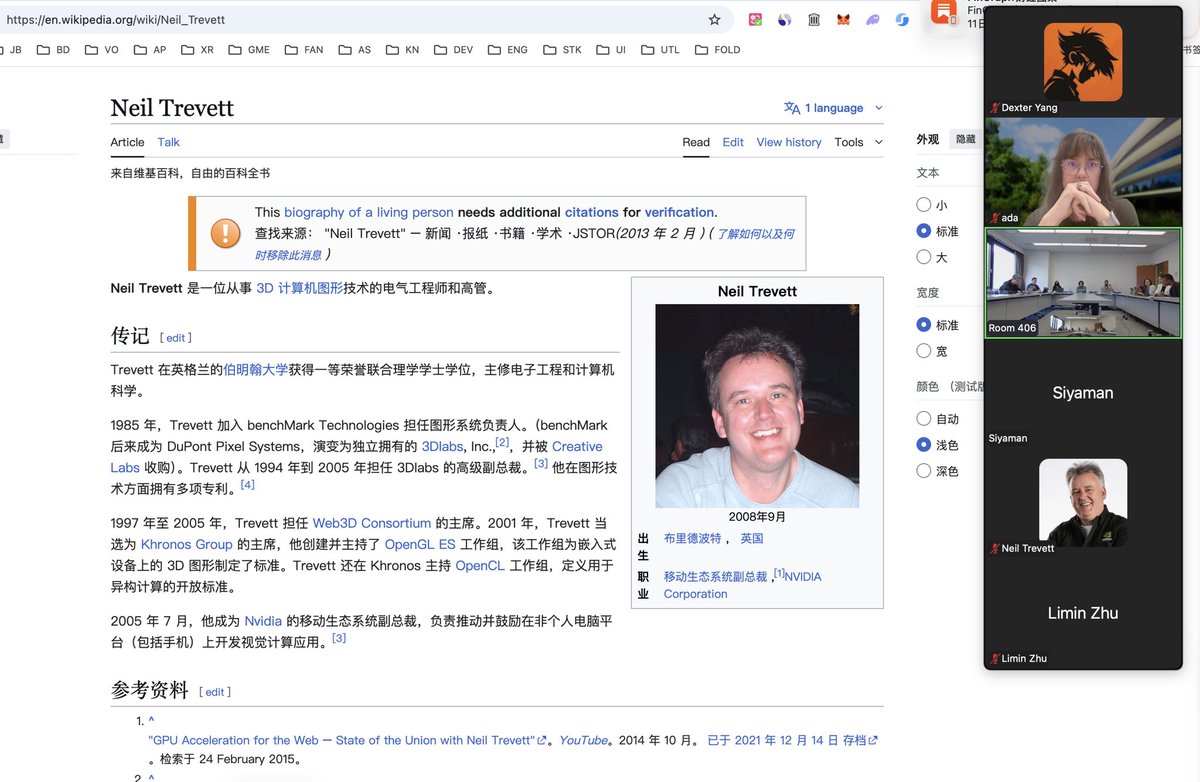Select the large (大) text size option
Screen dimensions: 1200x782
(x=924, y=257)
